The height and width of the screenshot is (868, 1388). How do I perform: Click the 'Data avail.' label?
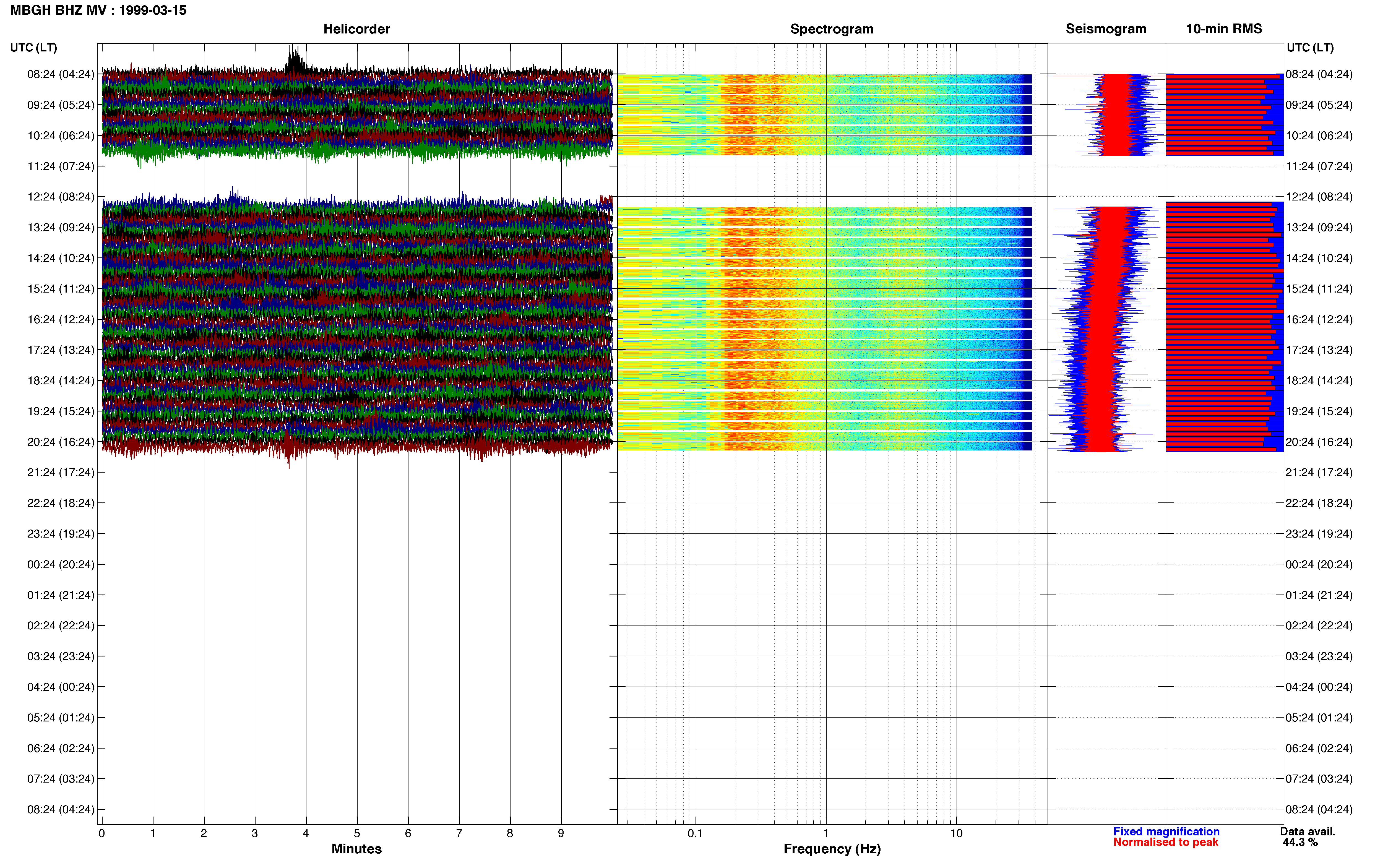tap(1308, 831)
